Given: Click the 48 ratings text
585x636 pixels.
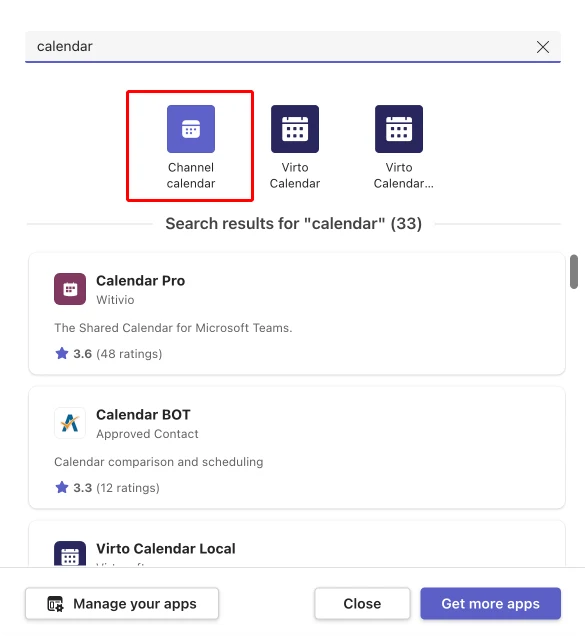Looking at the screenshot, I should 129,354.
